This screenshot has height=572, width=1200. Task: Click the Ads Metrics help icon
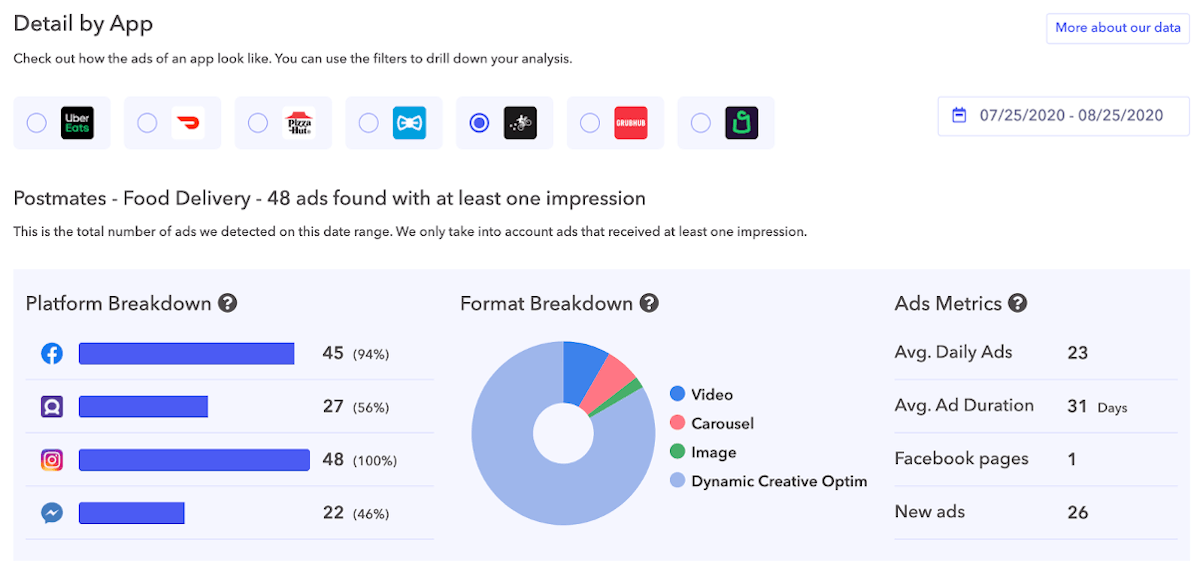1018,303
